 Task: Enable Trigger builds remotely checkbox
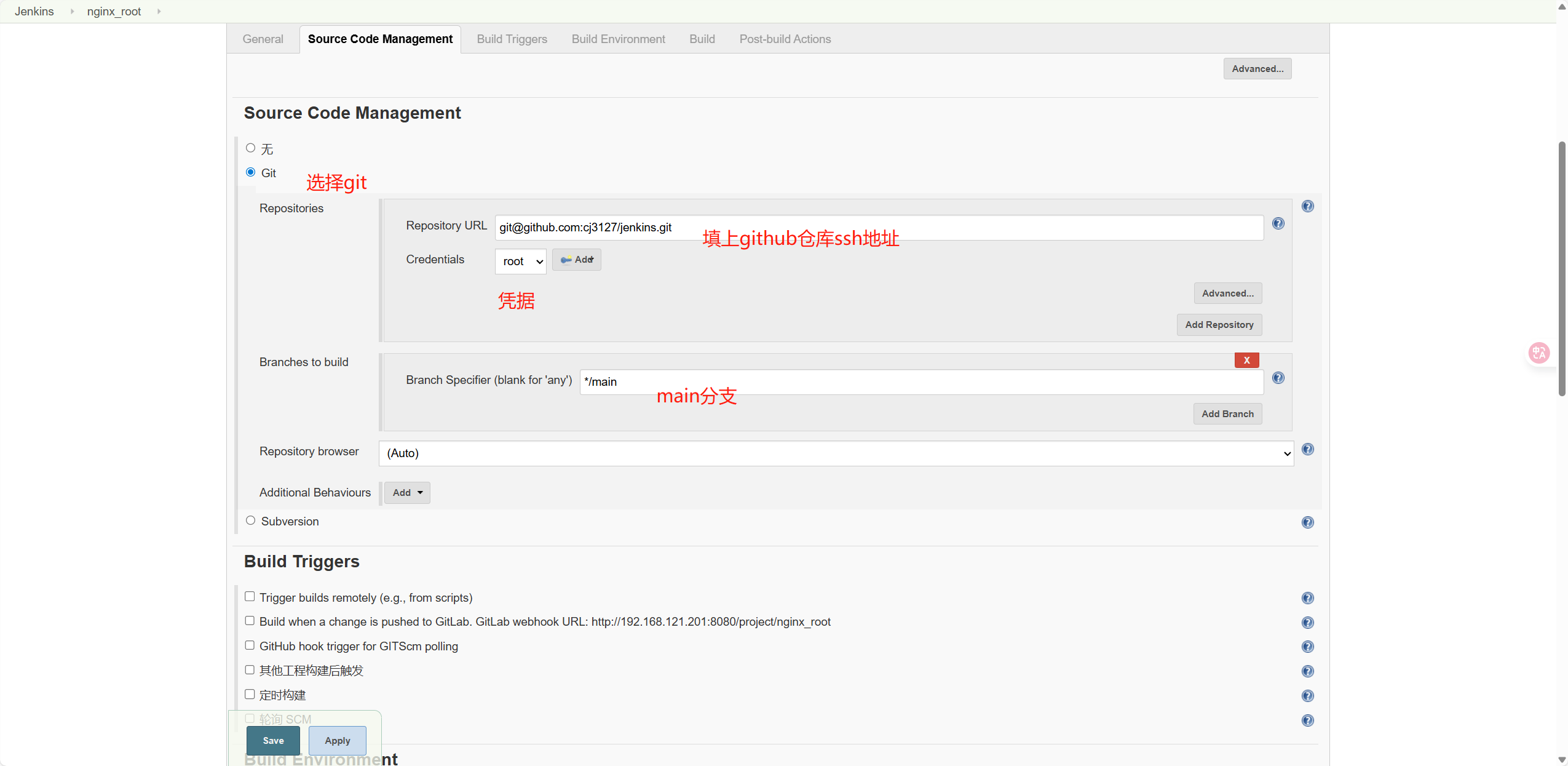pos(250,596)
